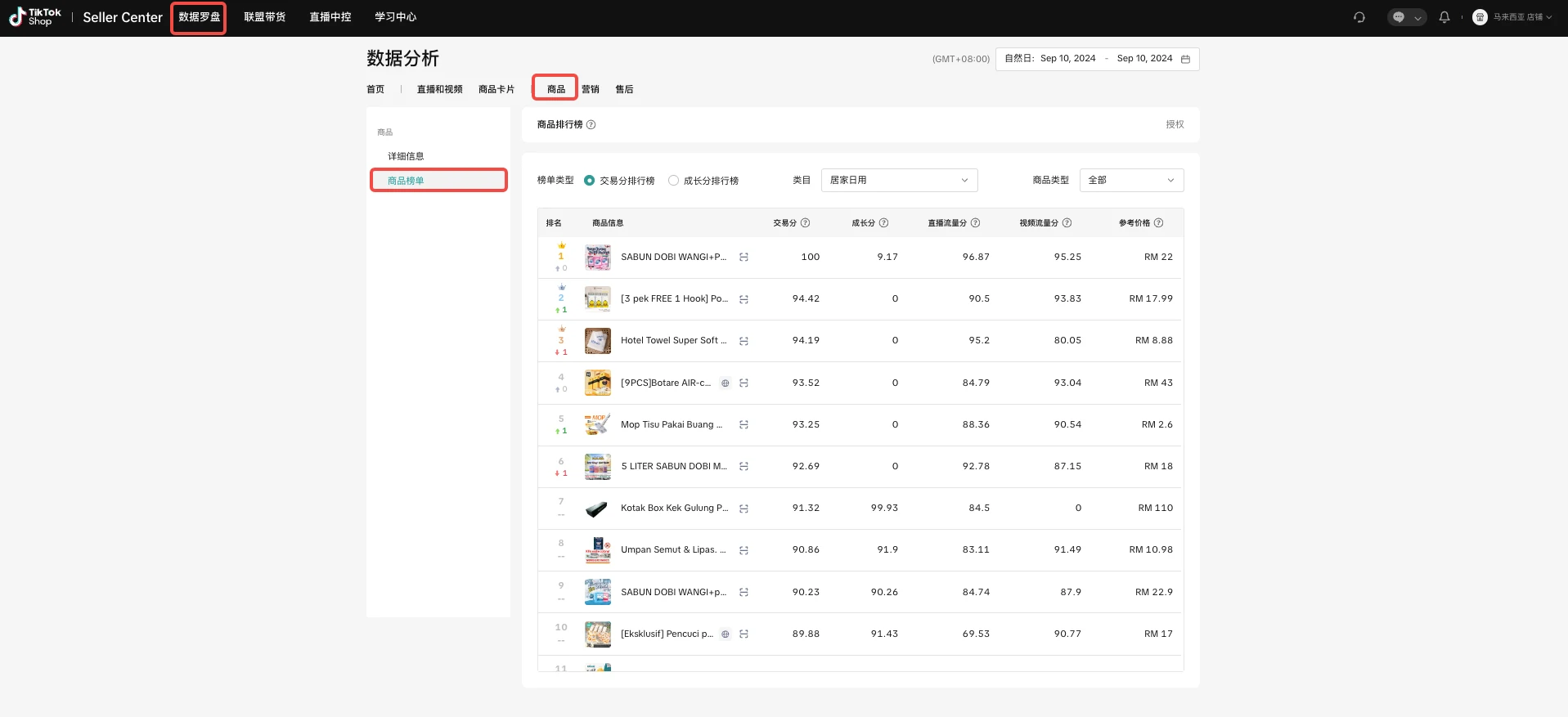1568x717 pixels.
Task: Click the start date Sep 10, 2024 field
Action: click(1067, 59)
